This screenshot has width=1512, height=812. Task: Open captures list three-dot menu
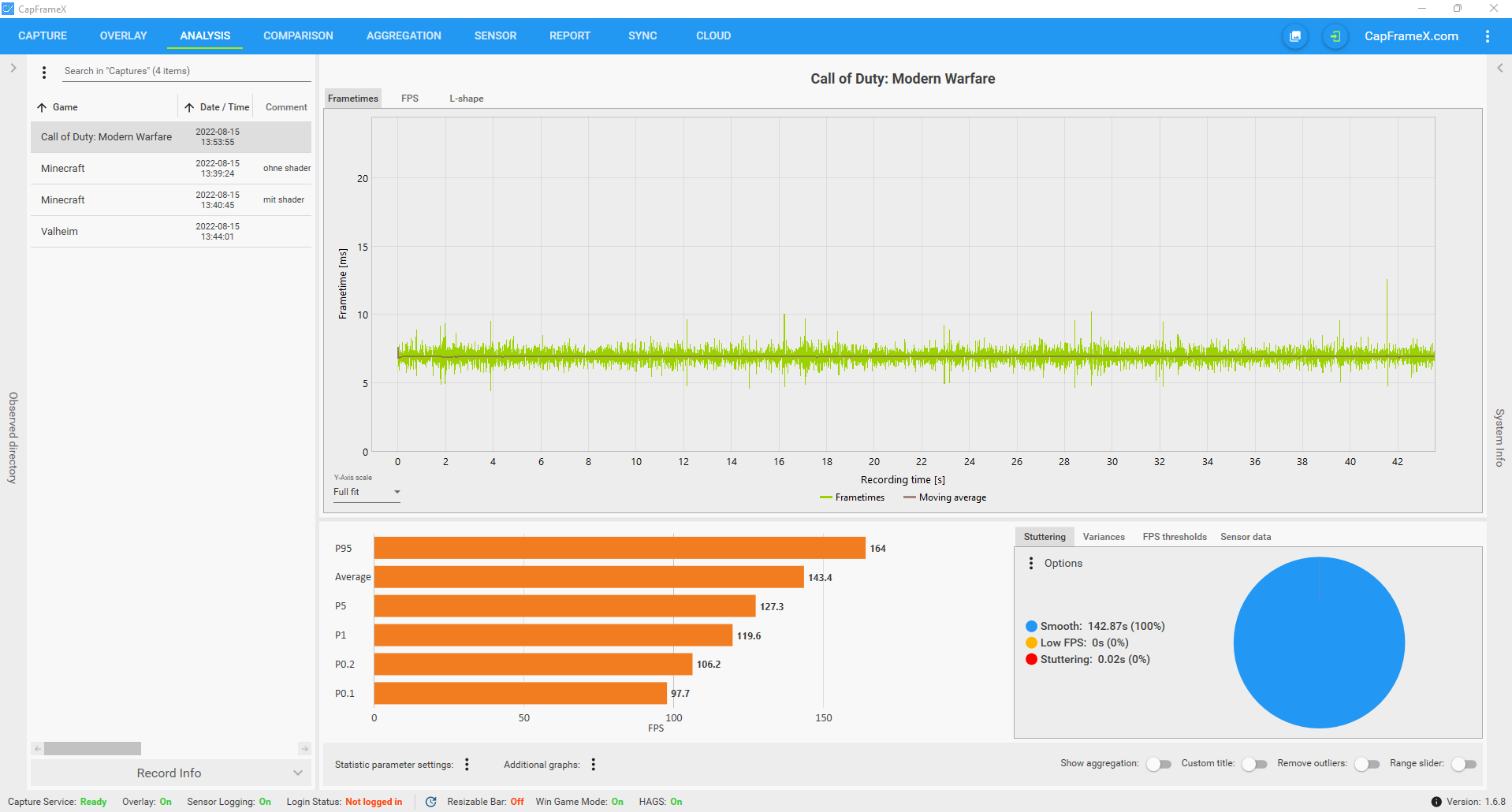pyautogui.click(x=44, y=72)
